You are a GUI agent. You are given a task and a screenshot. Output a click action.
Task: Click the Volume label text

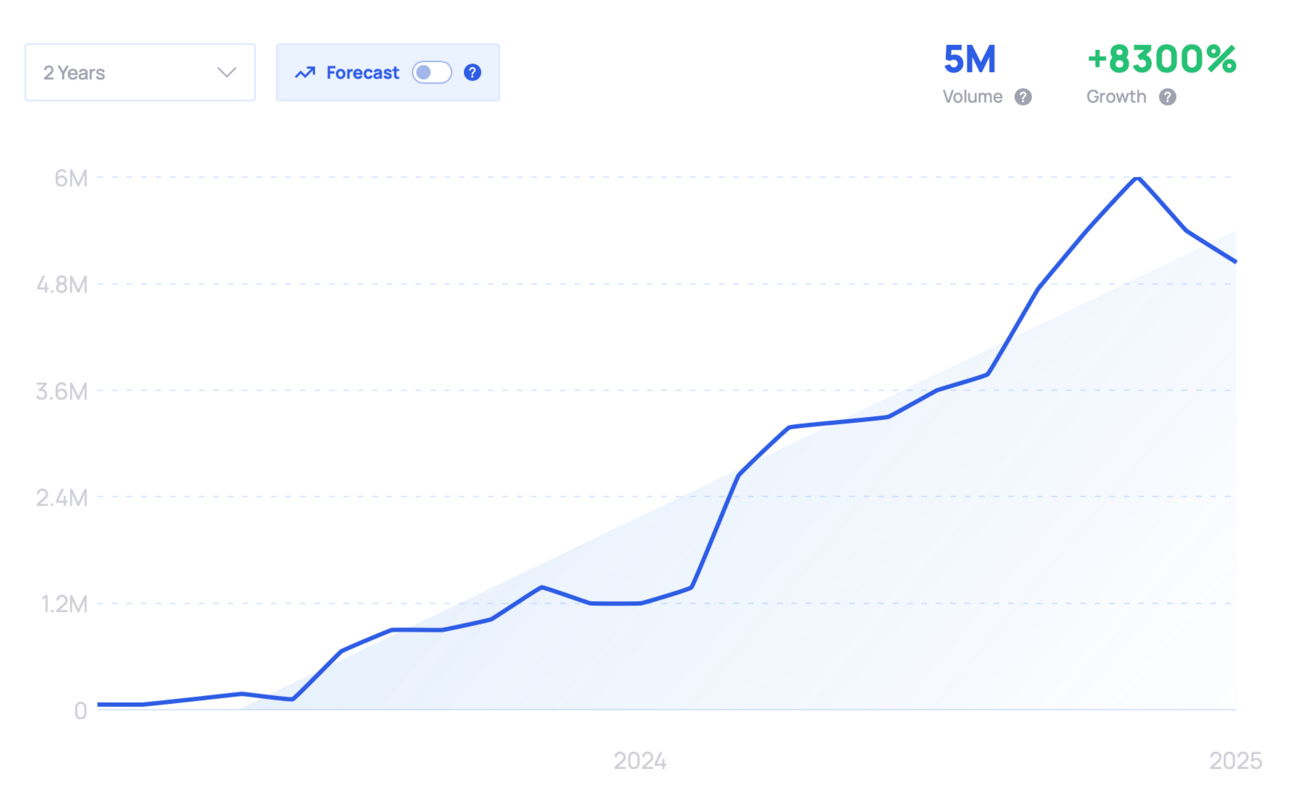[x=972, y=97]
